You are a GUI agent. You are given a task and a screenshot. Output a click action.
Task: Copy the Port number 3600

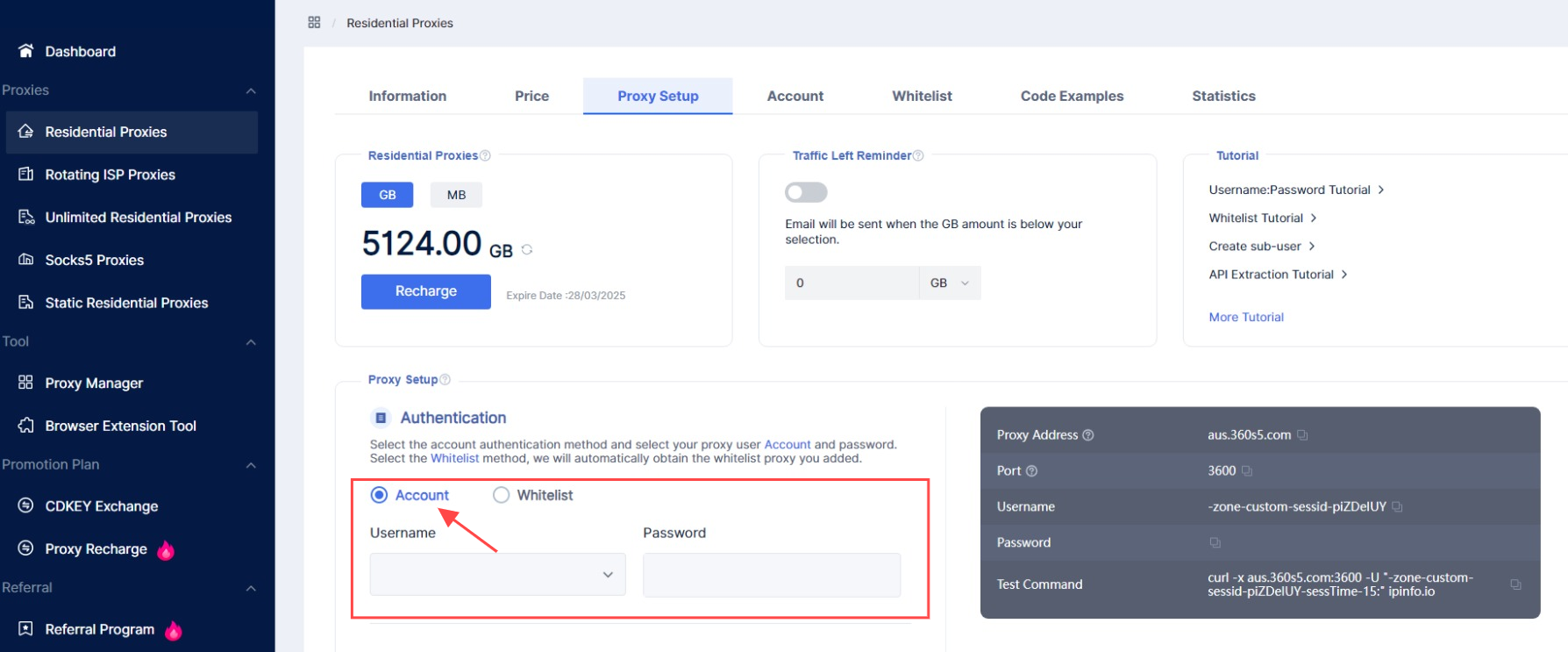click(x=1247, y=471)
